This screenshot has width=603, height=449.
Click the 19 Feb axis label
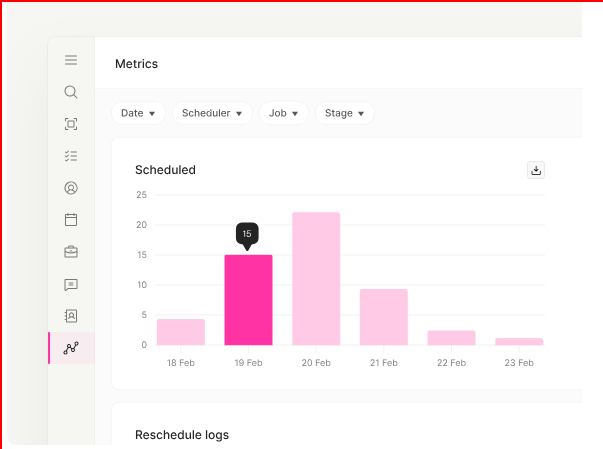[248, 363]
